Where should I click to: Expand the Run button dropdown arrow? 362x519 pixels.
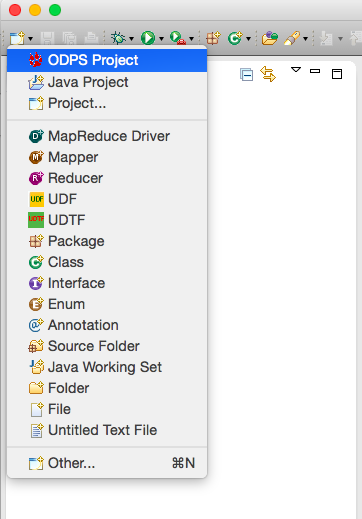[x=161, y=39]
